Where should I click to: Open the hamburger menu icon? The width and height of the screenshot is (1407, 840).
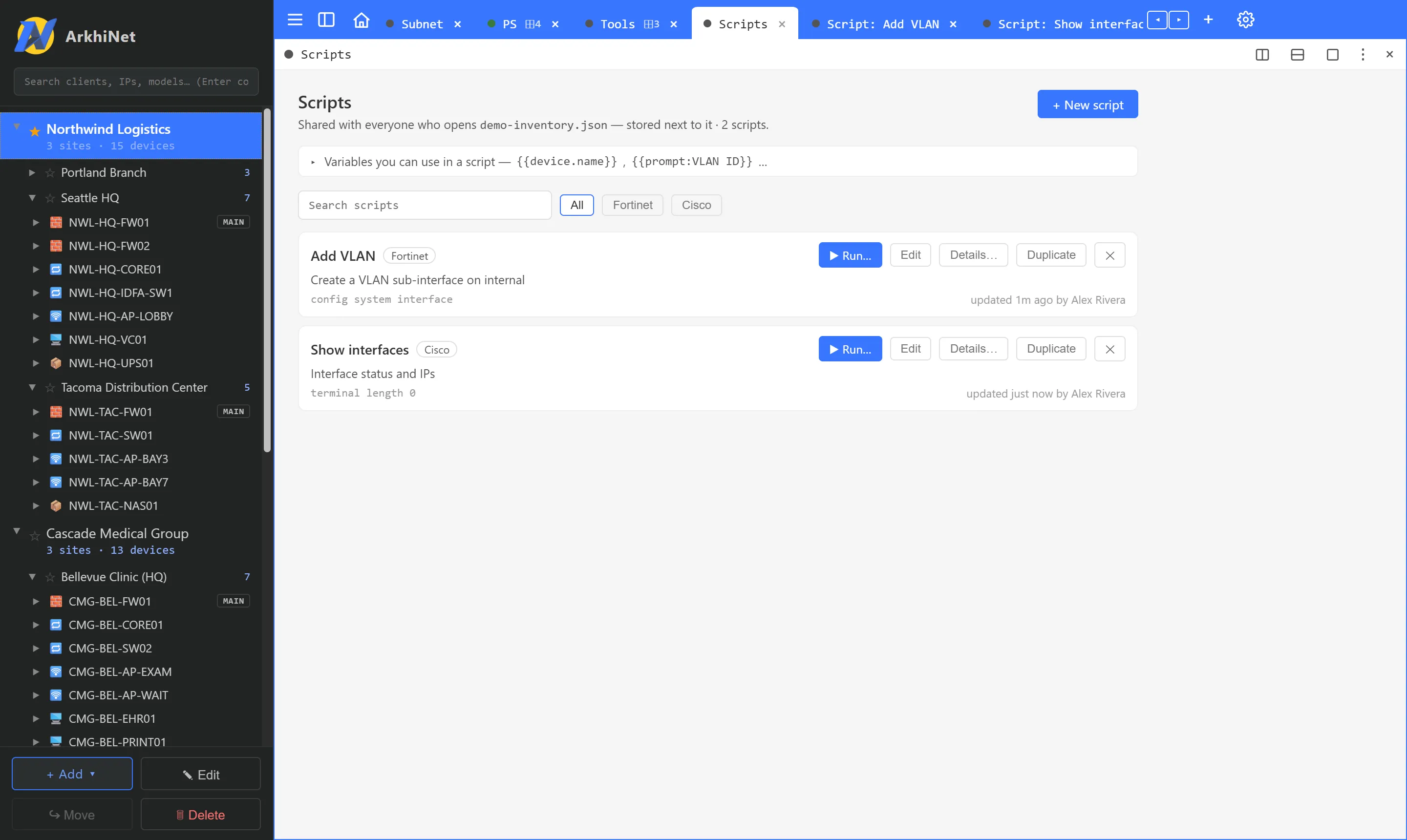[x=295, y=20]
